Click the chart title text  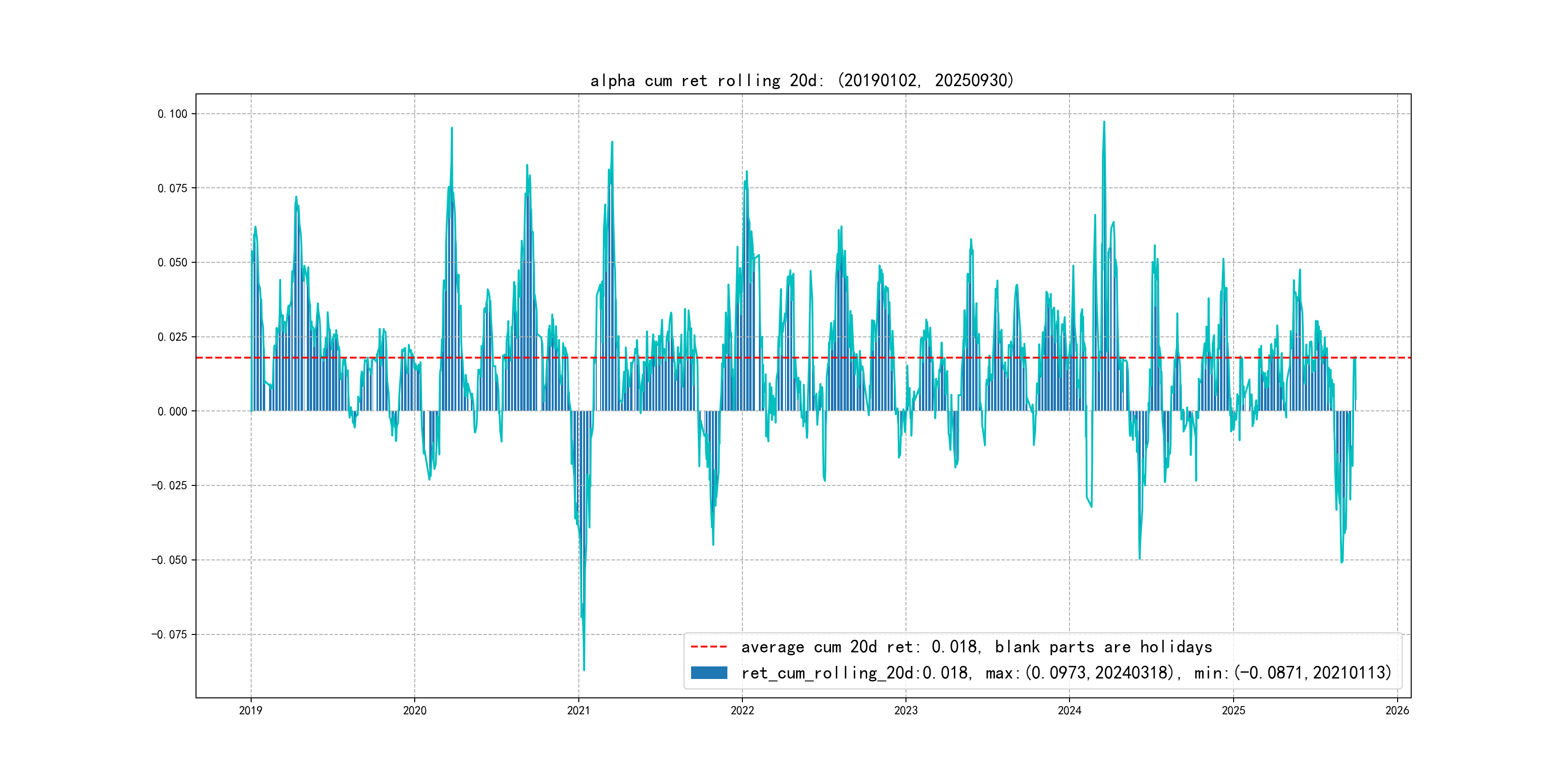[x=801, y=80]
